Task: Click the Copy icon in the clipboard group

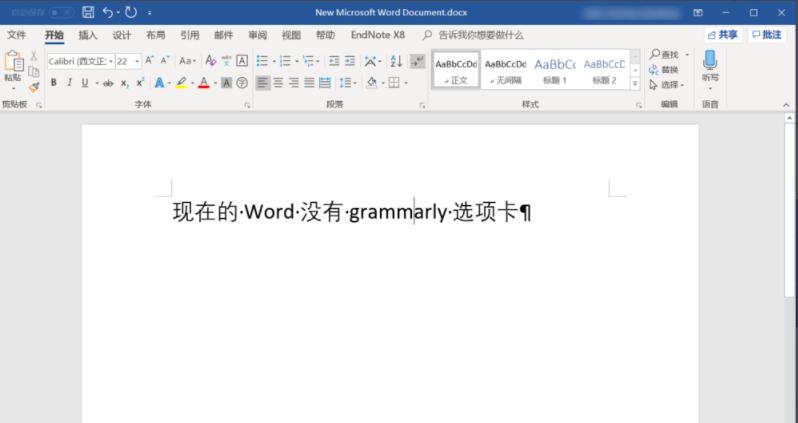Action: click(34, 71)
